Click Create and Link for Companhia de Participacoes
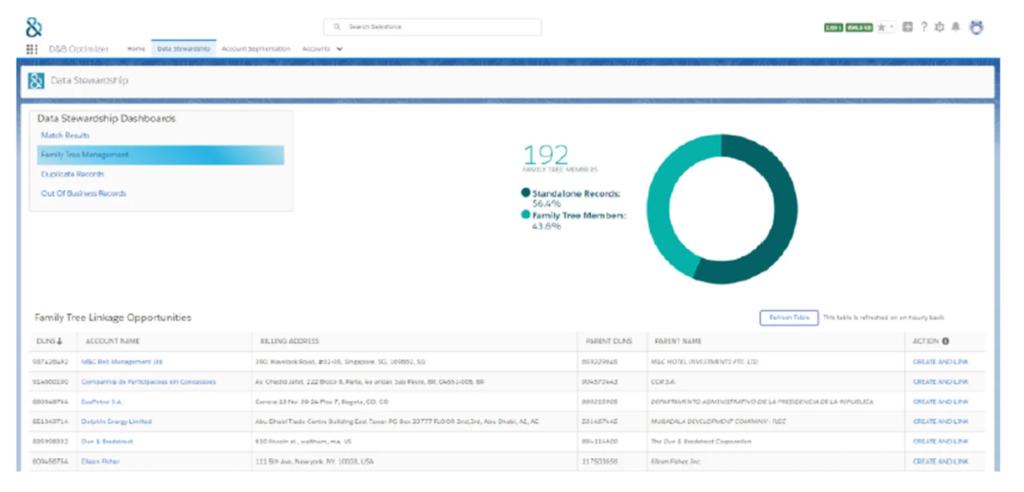 [940, 382]
